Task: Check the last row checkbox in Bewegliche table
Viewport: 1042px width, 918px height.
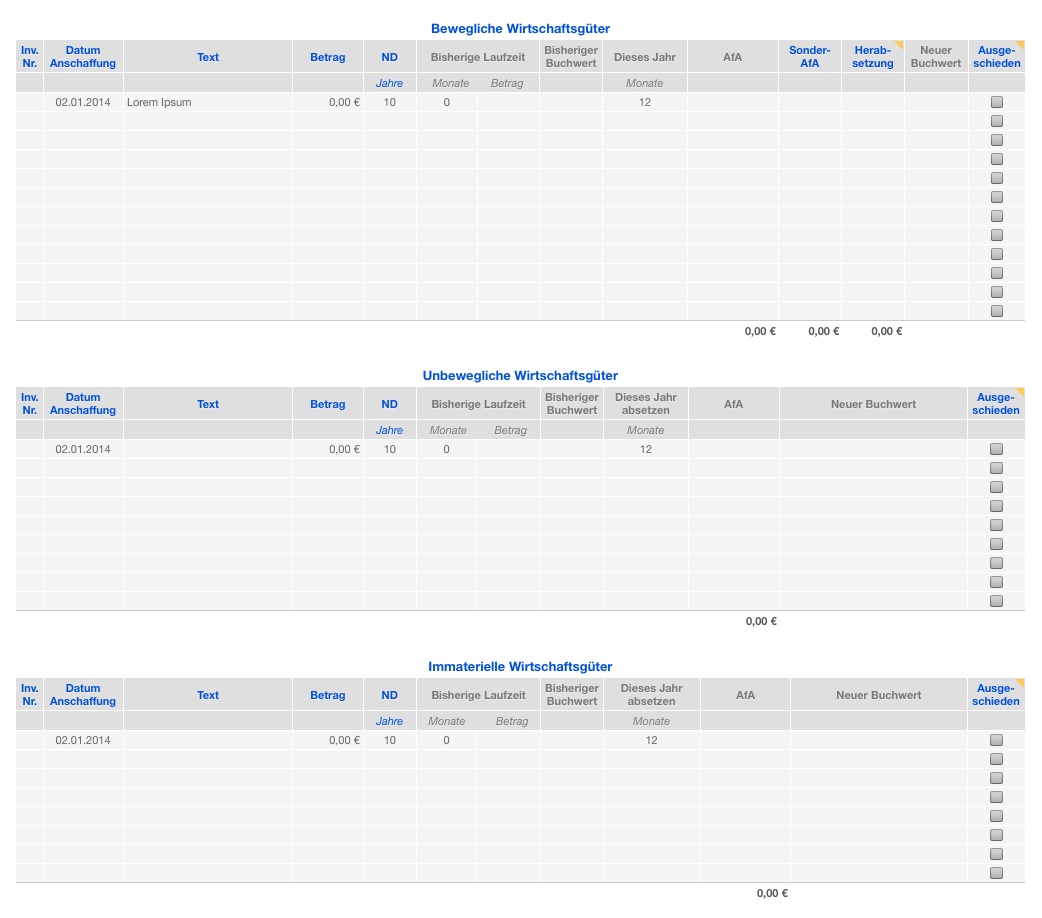Action: click(996, 311)
